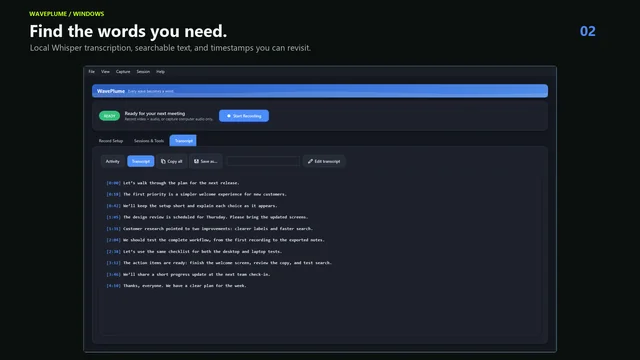Click the record dot icon in Start Recording
Viewport: 640px width, 360px height.
pyautogui.click(x=229, y=116)
